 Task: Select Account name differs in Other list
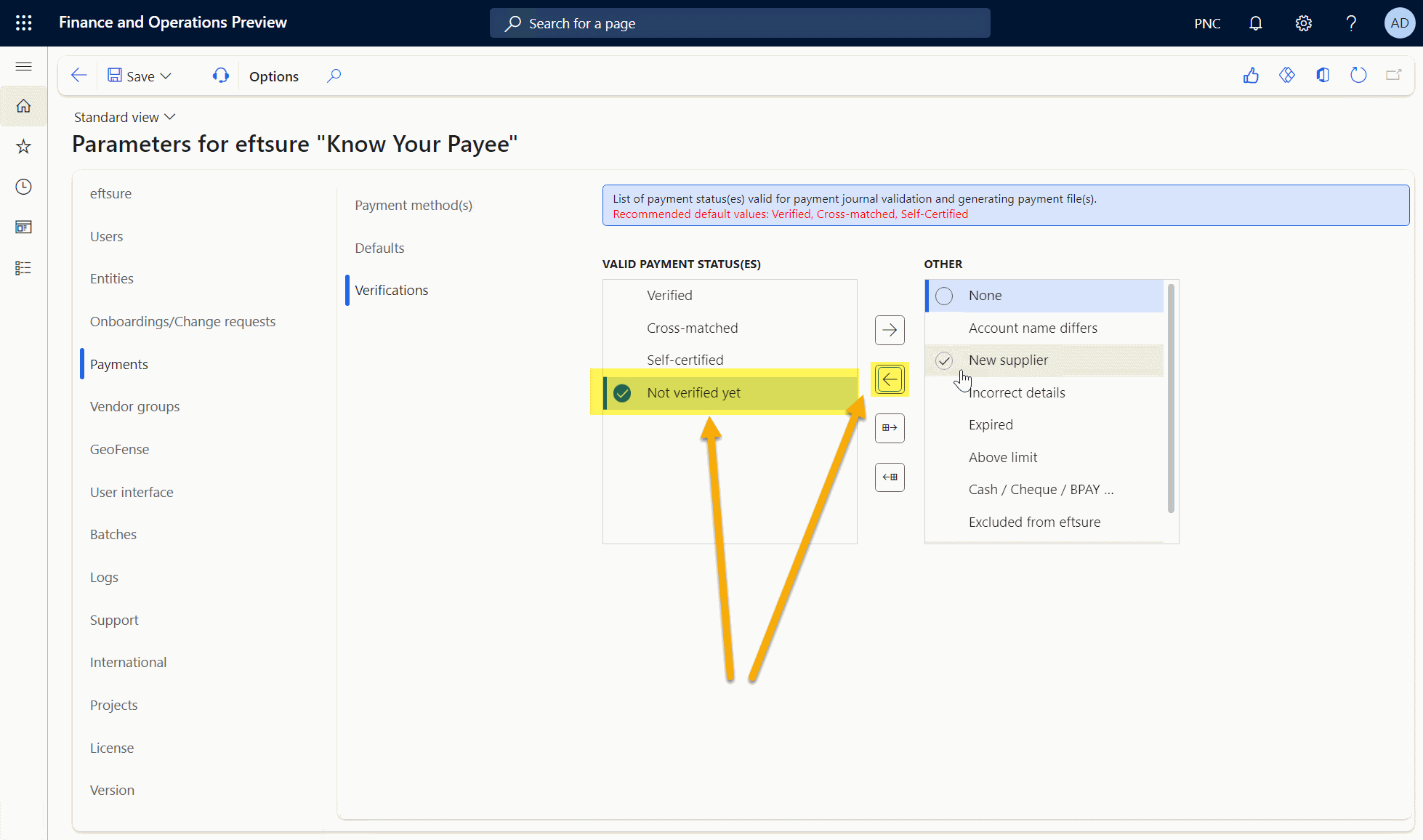point(1044,328)
